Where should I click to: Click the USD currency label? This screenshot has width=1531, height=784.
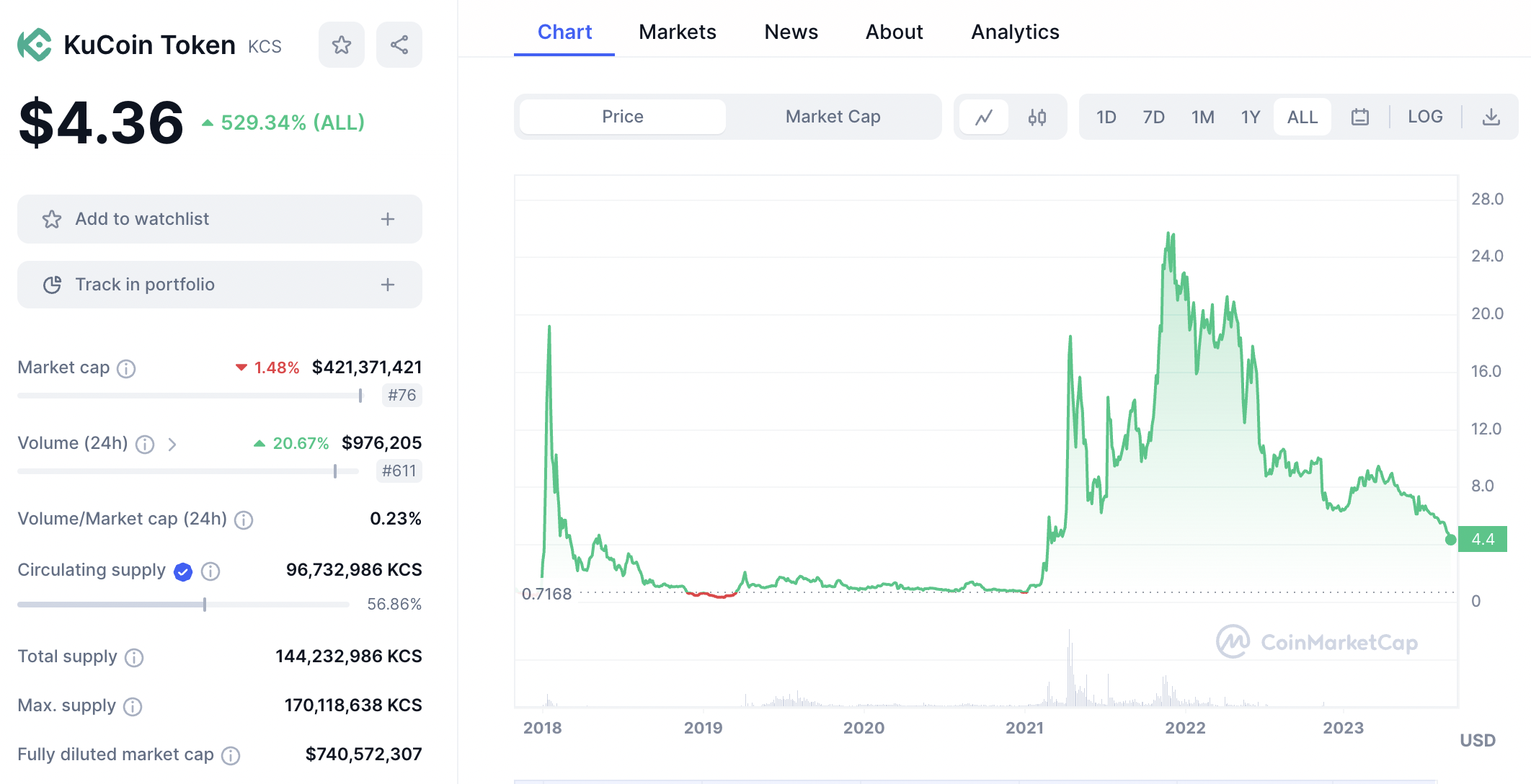pos(1478,741)
